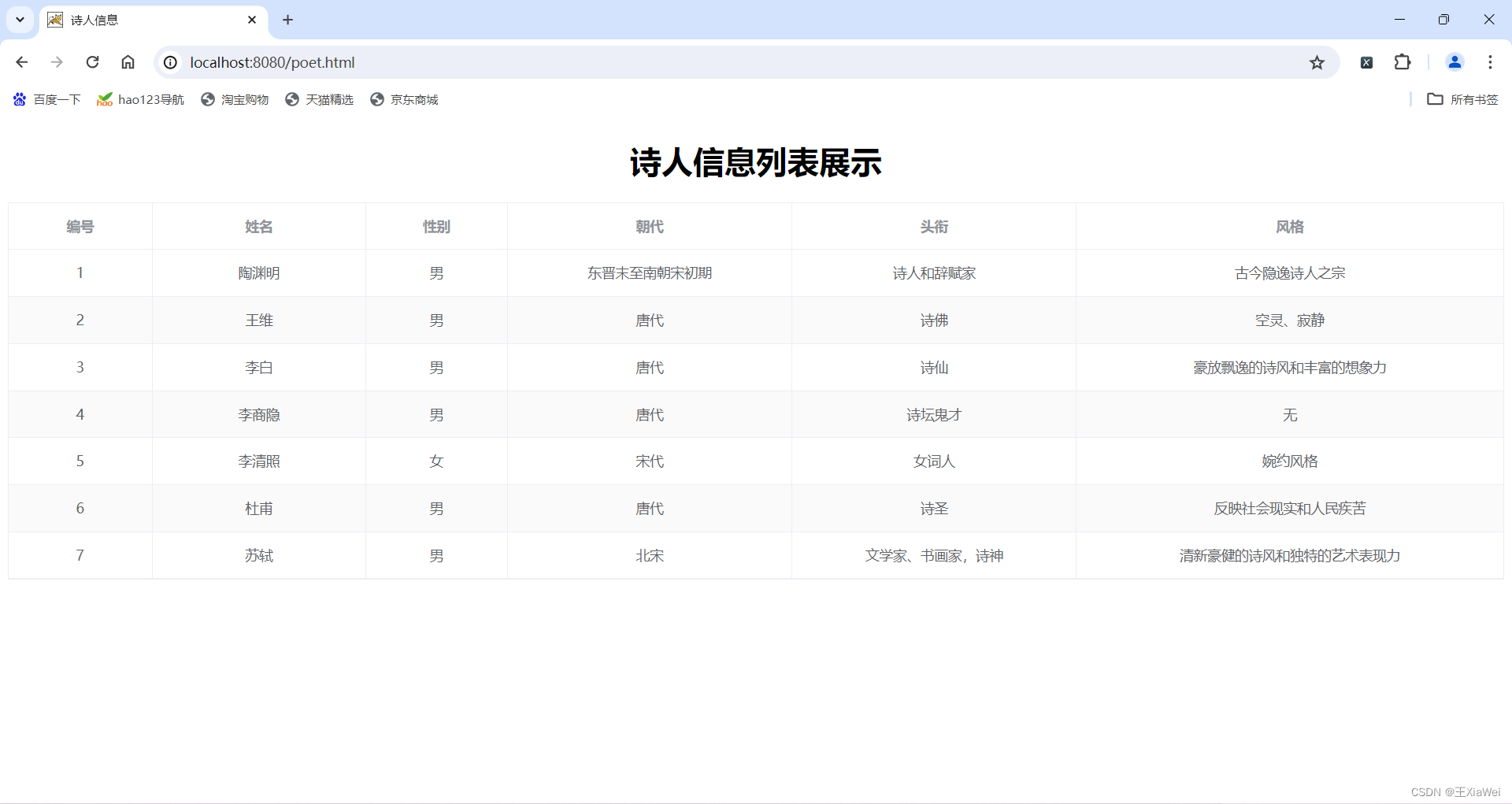
Task: Open the Chrome three-dot menu
Action: 1490,62
